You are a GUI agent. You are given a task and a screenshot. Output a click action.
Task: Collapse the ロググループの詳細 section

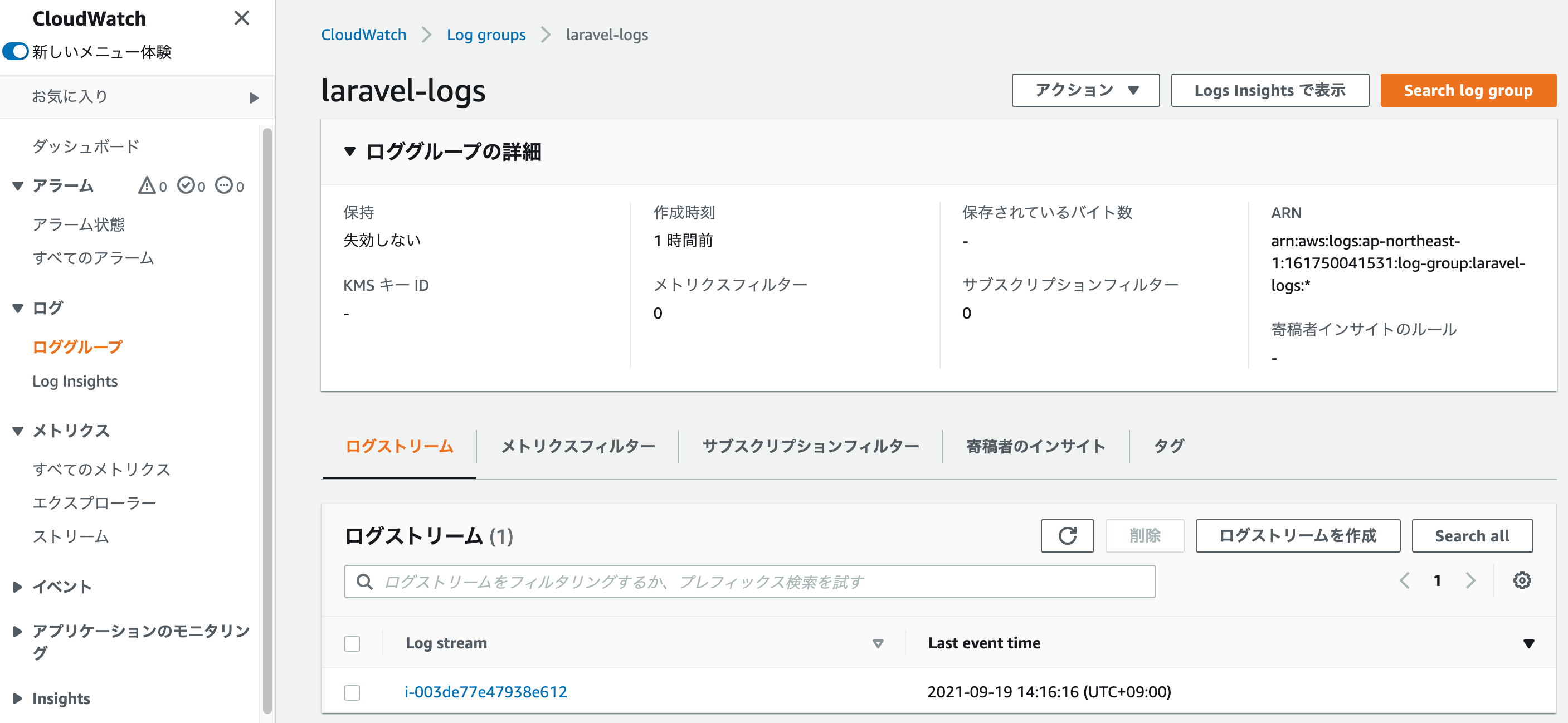pos(349,151)
